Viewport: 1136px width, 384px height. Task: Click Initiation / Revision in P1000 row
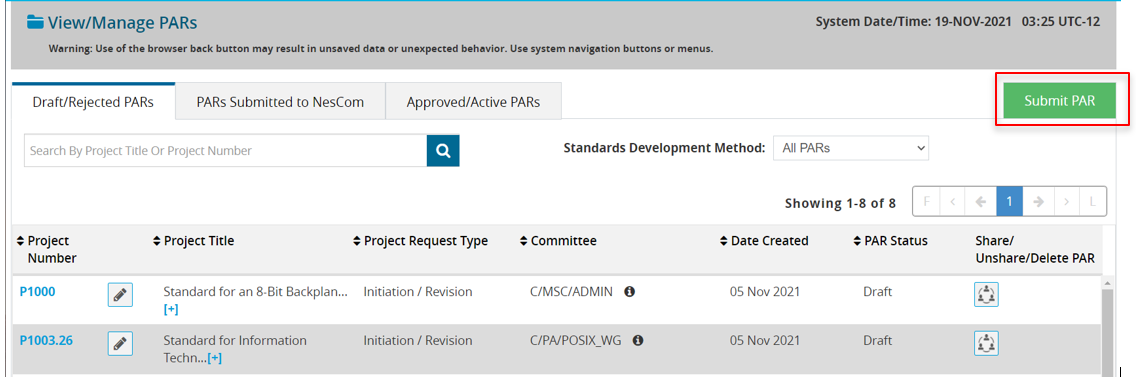(418, 292)
